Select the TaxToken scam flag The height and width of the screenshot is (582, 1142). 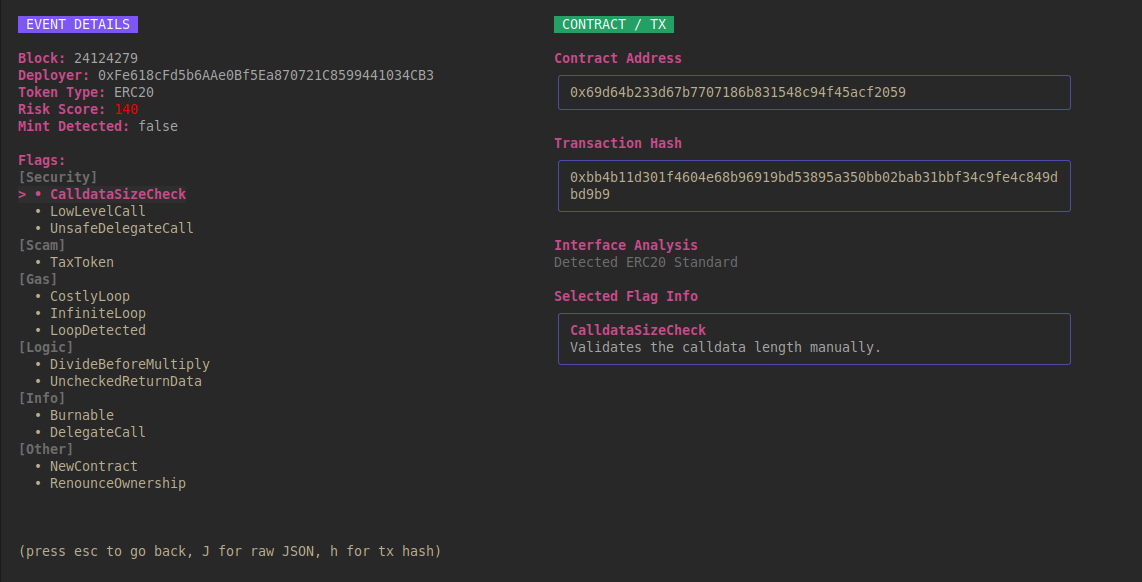[81, 262]
